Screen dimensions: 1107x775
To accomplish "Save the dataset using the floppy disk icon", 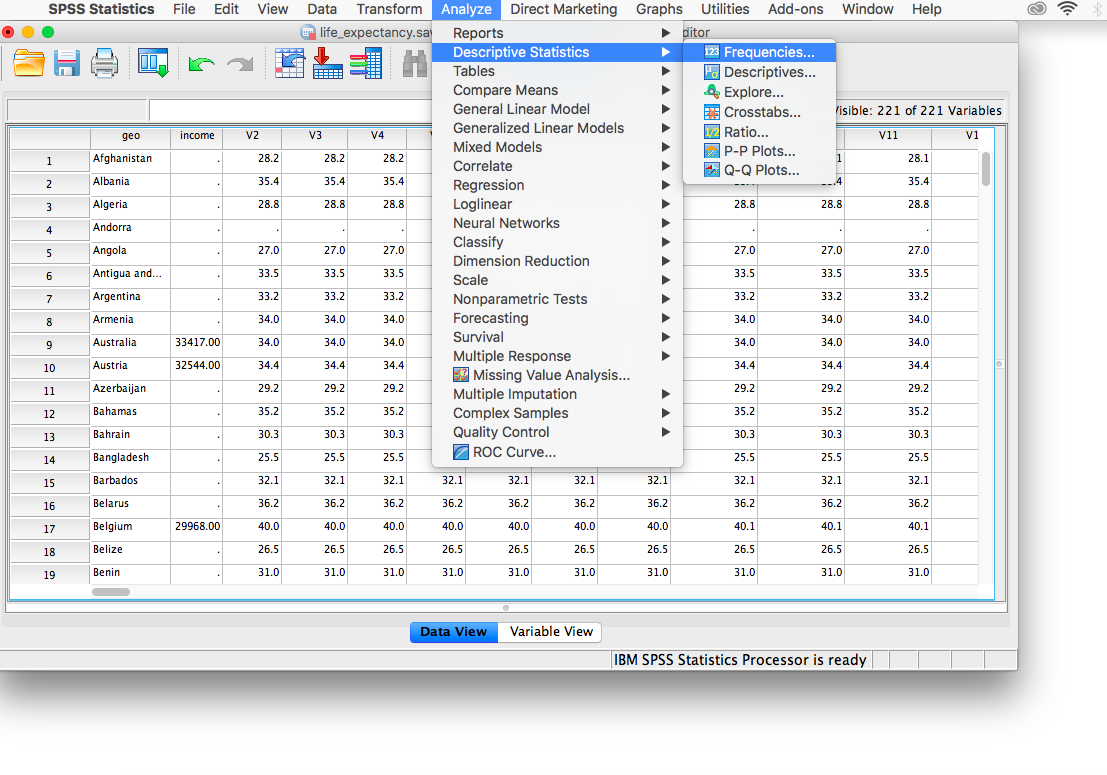I will pos(67,64).
